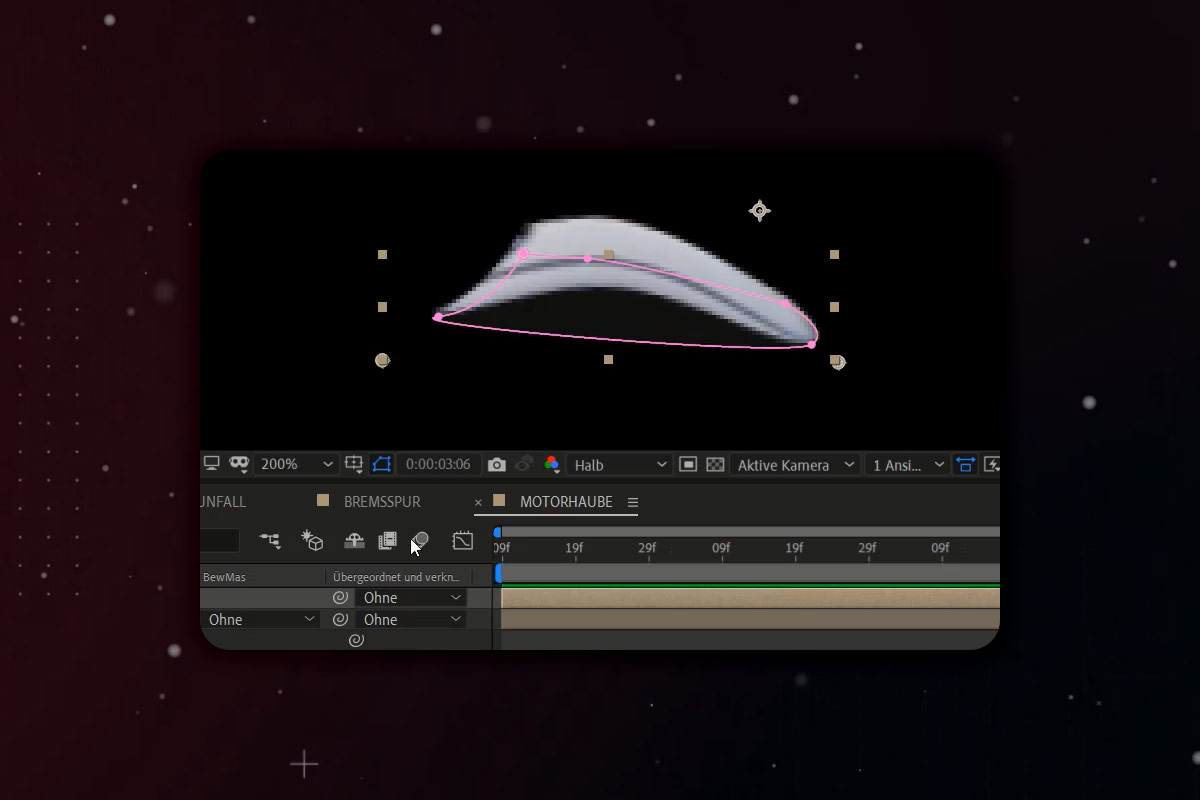1200x800 pixels.
Task: Open second layer's parent Ohne dropdown
Action: click(x=411, y=619)
